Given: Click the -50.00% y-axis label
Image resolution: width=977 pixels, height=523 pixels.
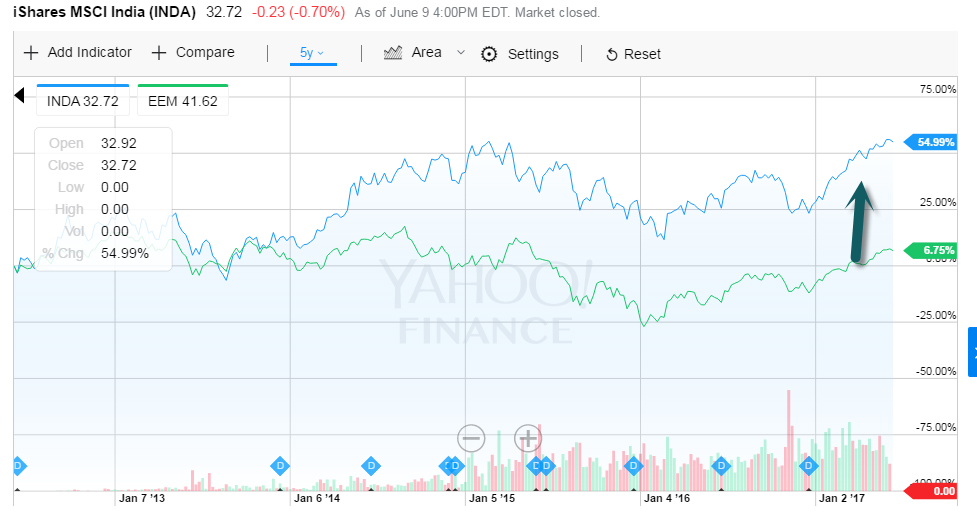Looking at the screenshot, I should [x=936, y=371].
